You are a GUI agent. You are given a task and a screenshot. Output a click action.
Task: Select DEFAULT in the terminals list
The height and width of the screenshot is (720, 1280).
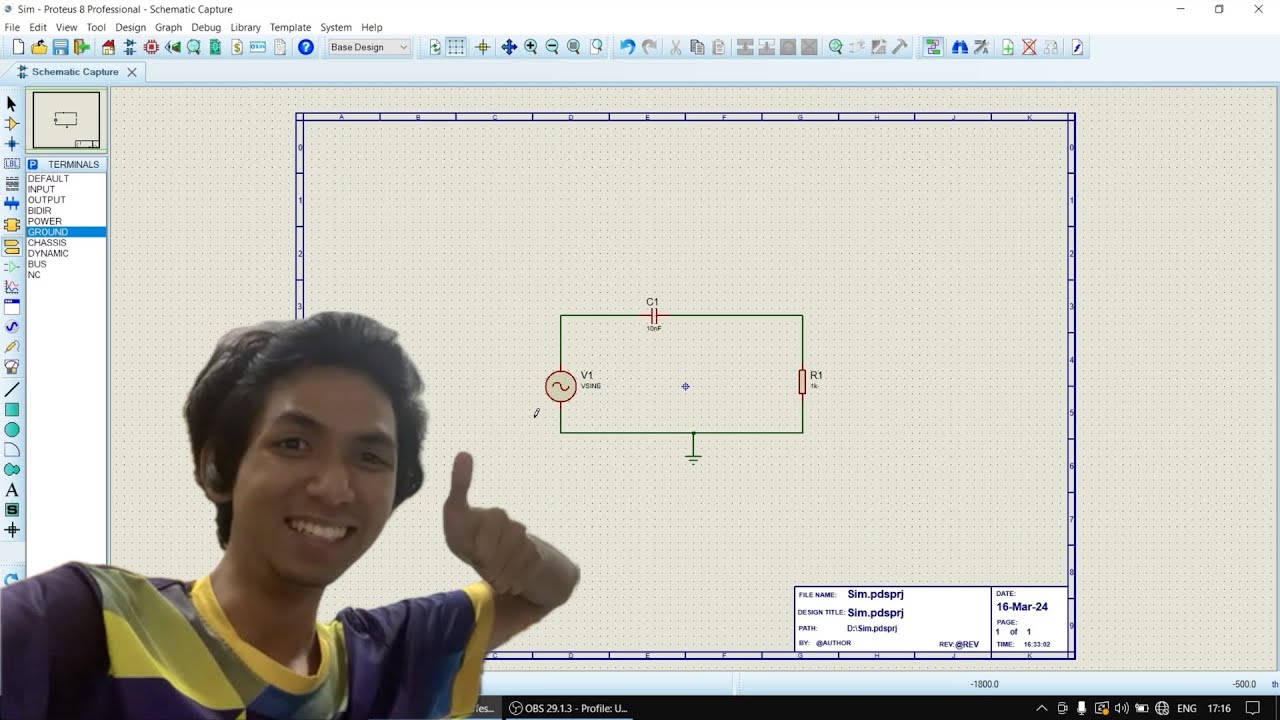(x=66, y=179)
